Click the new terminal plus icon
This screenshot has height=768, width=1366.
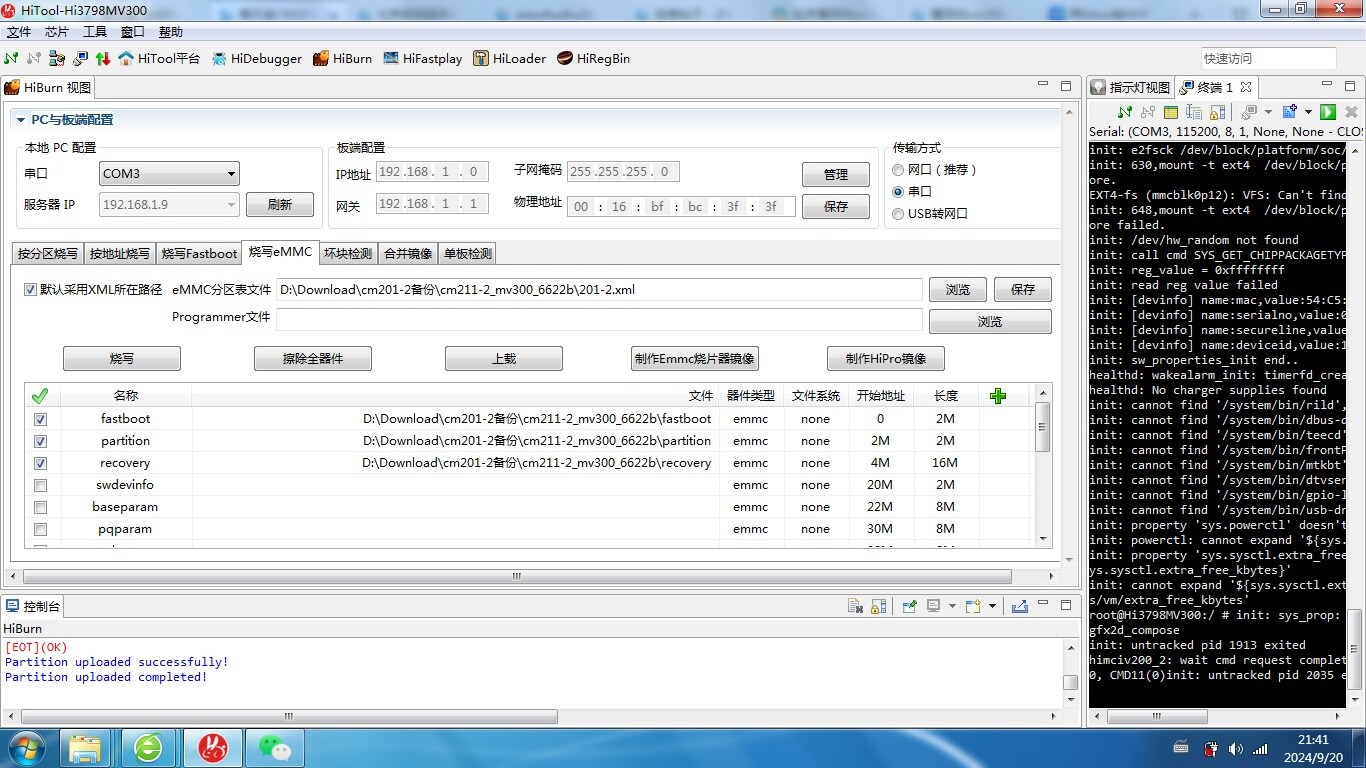tap(1290, 112)
